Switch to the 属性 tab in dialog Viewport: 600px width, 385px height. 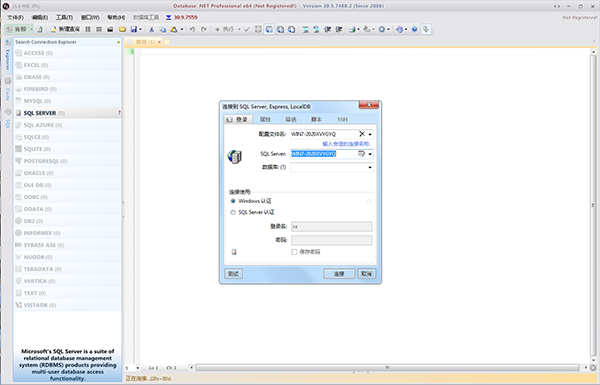tap(265, 119)
